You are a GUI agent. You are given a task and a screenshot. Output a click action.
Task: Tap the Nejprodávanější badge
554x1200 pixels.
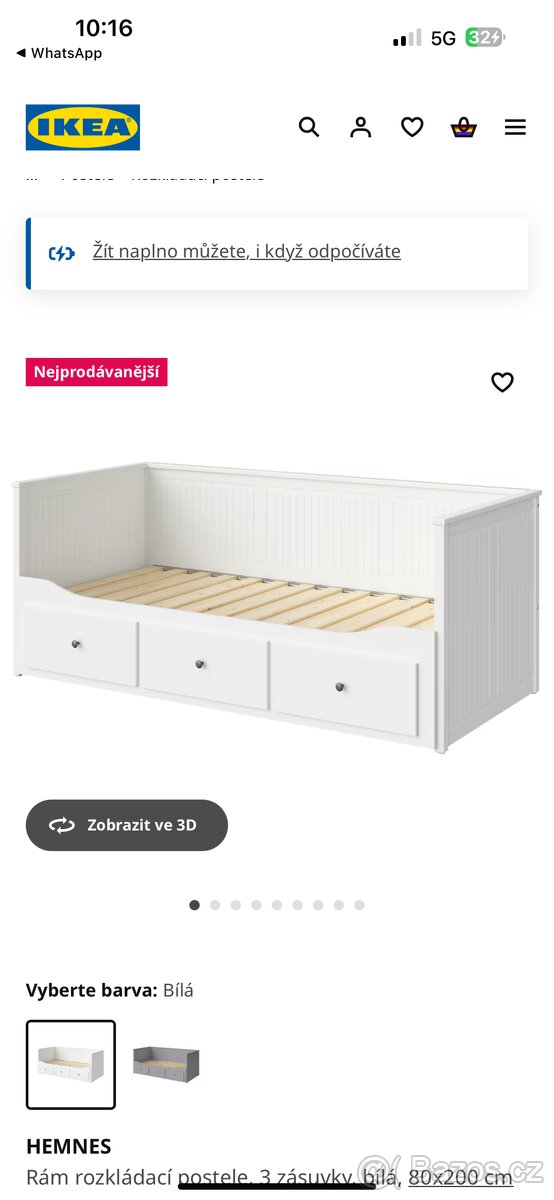click(x=96, y=372)
